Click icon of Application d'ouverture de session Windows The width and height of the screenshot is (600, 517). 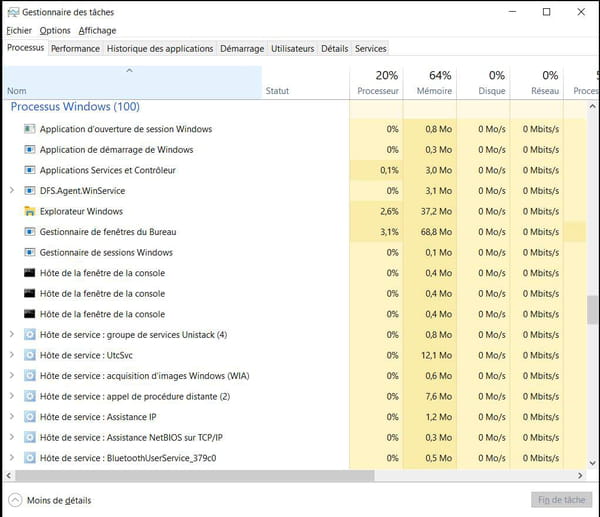pyautogui.click(x=29, y=129)
